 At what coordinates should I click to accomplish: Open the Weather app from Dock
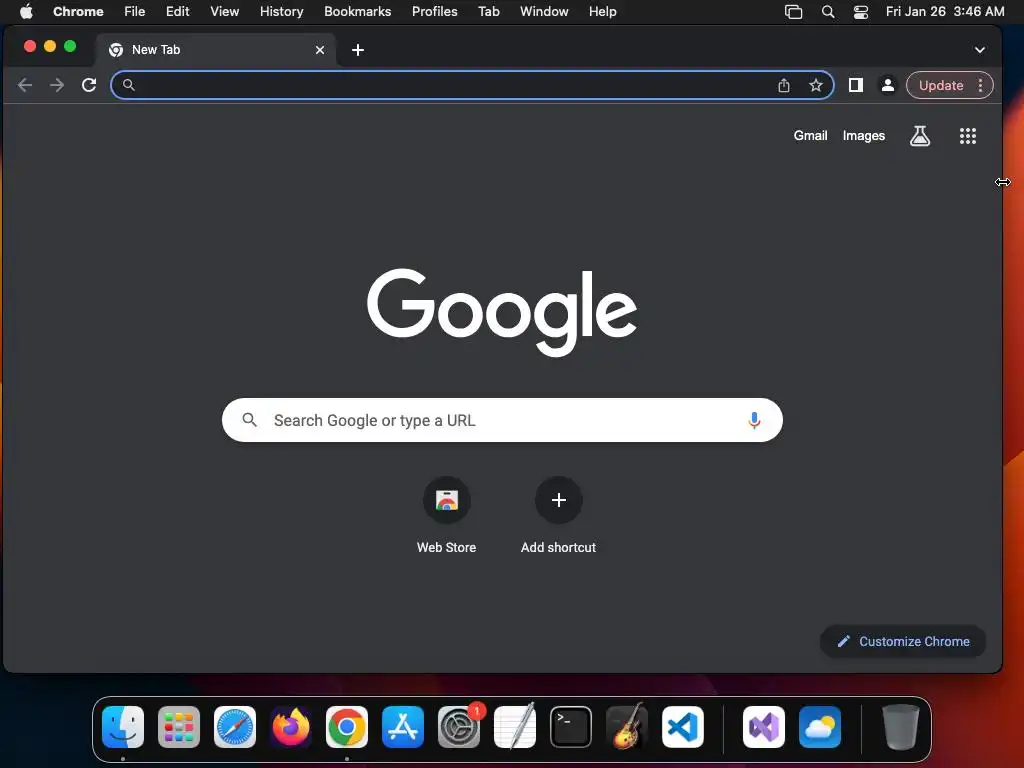tap(820, 727)
